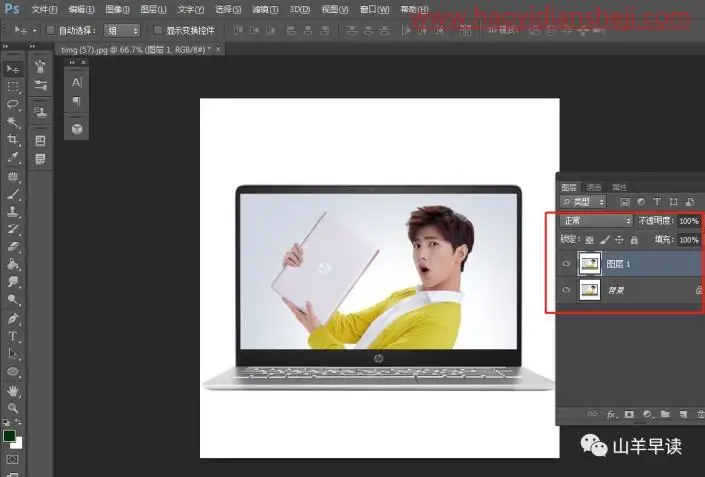705x477 pixels.
Task: Select the Eraser tool
Action: [x=13, y=246]
